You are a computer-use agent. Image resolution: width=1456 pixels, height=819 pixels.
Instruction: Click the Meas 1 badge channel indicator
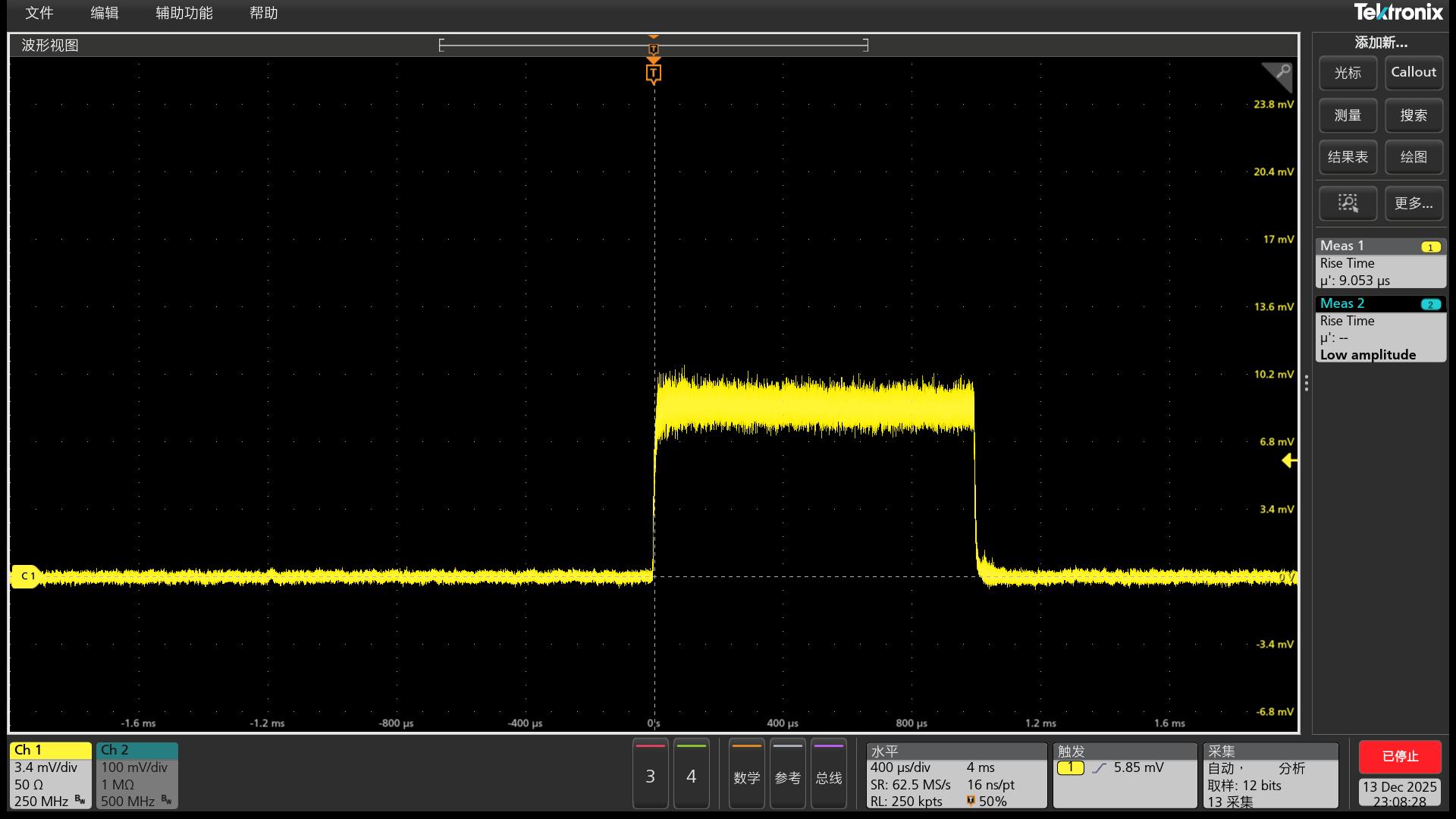pyautogui.click(x=1430, y=247)
